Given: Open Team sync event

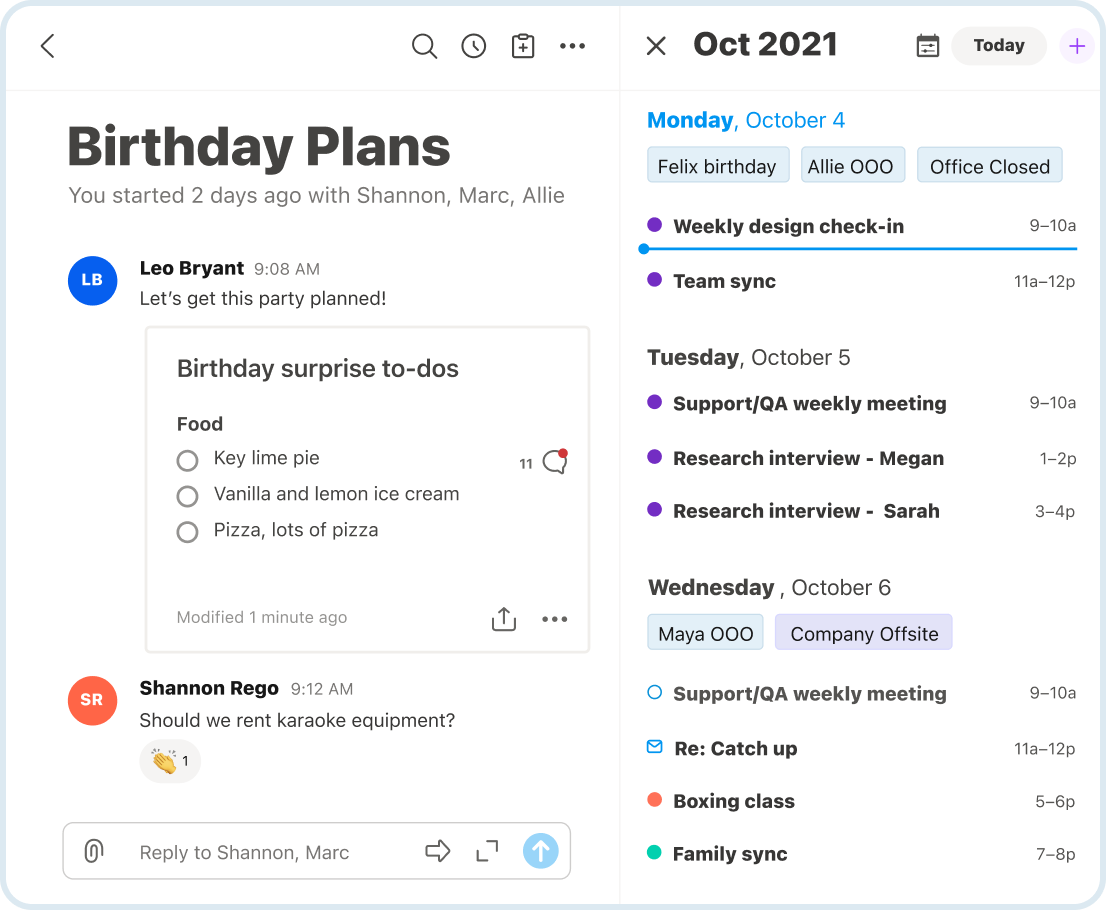Looking at the screenshot, I should coord(861,281).
